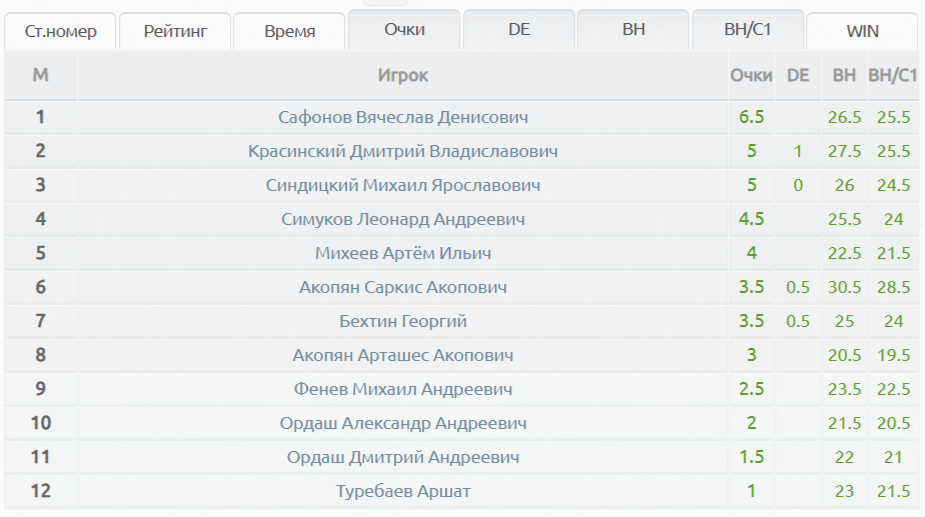The height and width of the screenshot is (517, 925).
Task: Click player Бехтин Георгий
Action: click(403, 321)
